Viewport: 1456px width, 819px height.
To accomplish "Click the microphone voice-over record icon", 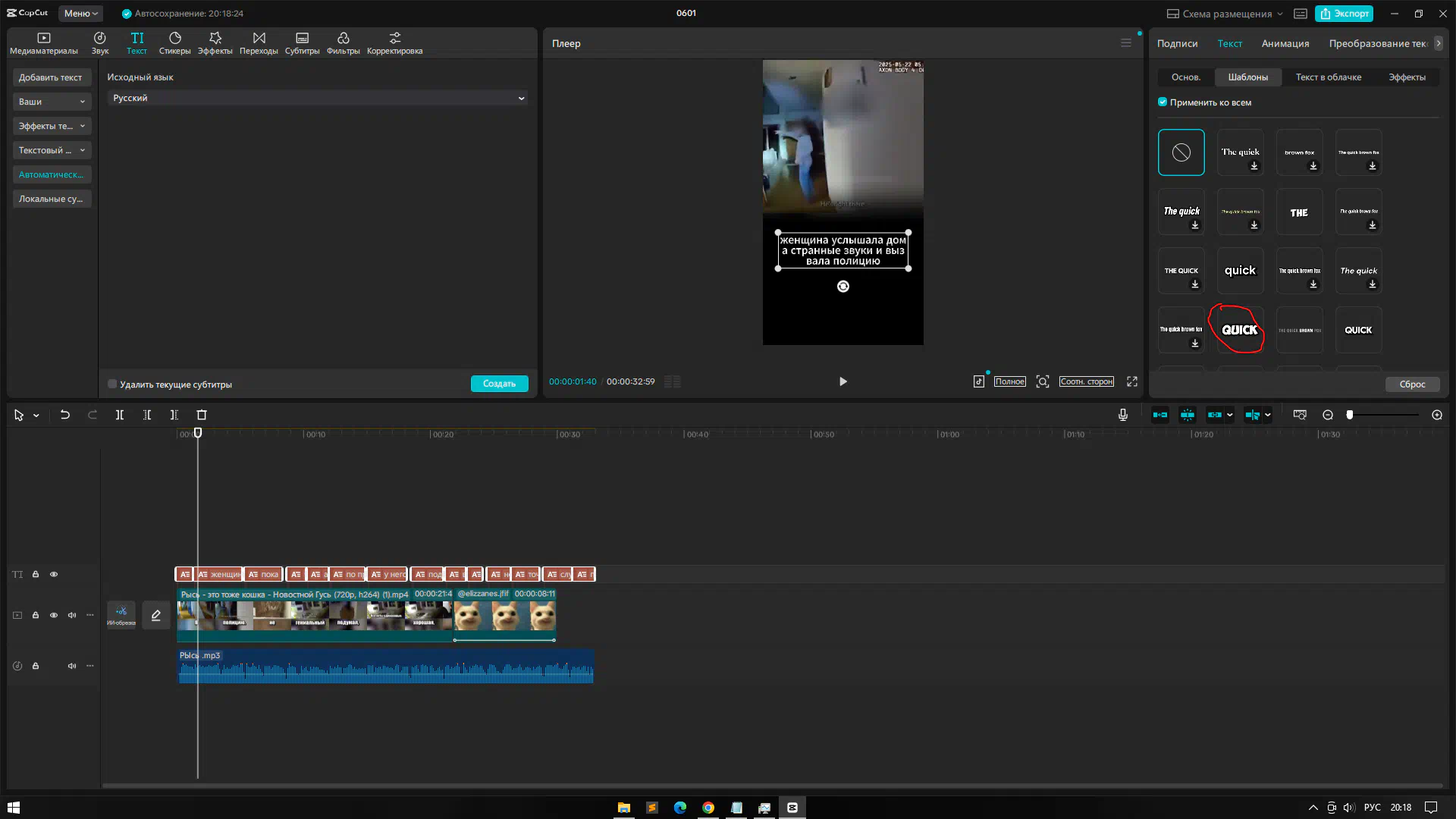I will [x=1122, y=415].
